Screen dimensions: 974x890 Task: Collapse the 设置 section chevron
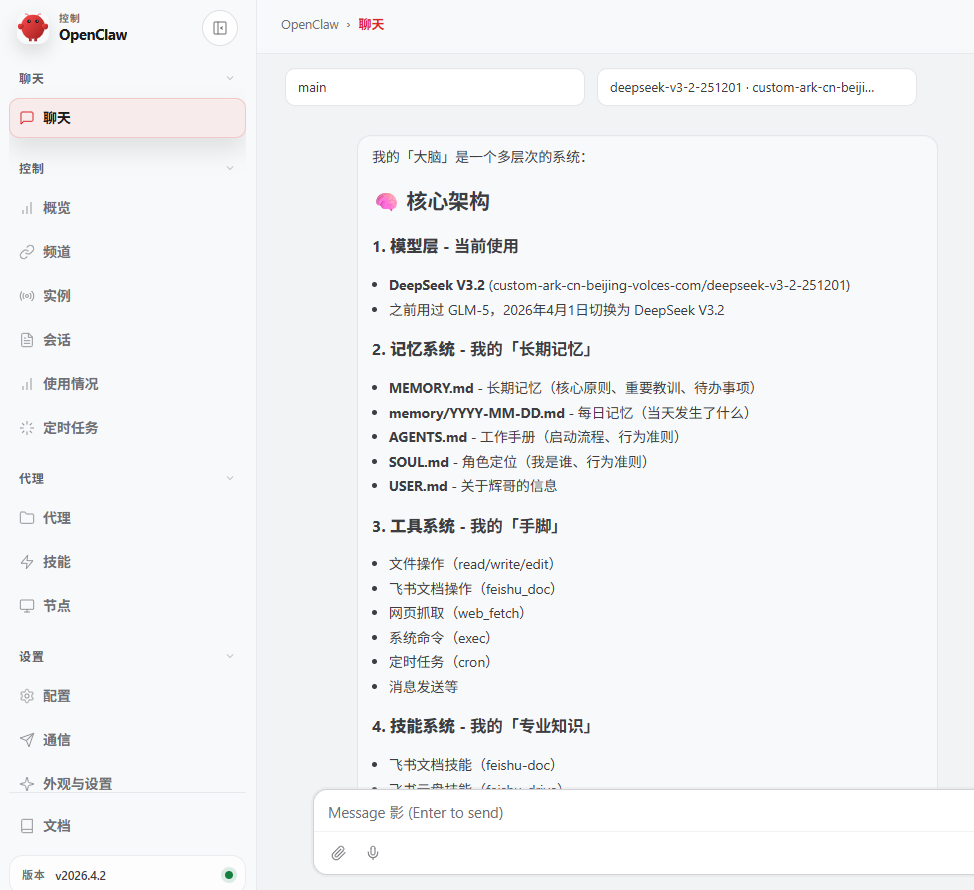tap(231, 656)
